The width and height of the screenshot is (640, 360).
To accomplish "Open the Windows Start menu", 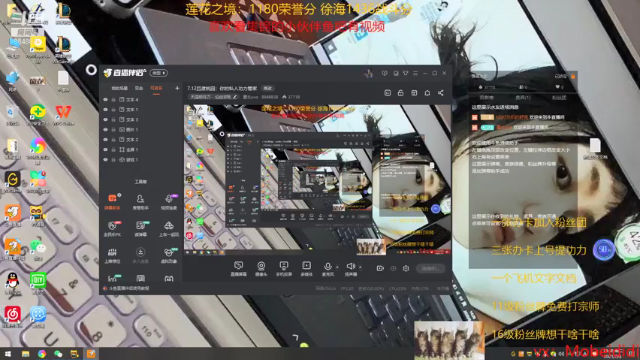I will coord(7,354).
